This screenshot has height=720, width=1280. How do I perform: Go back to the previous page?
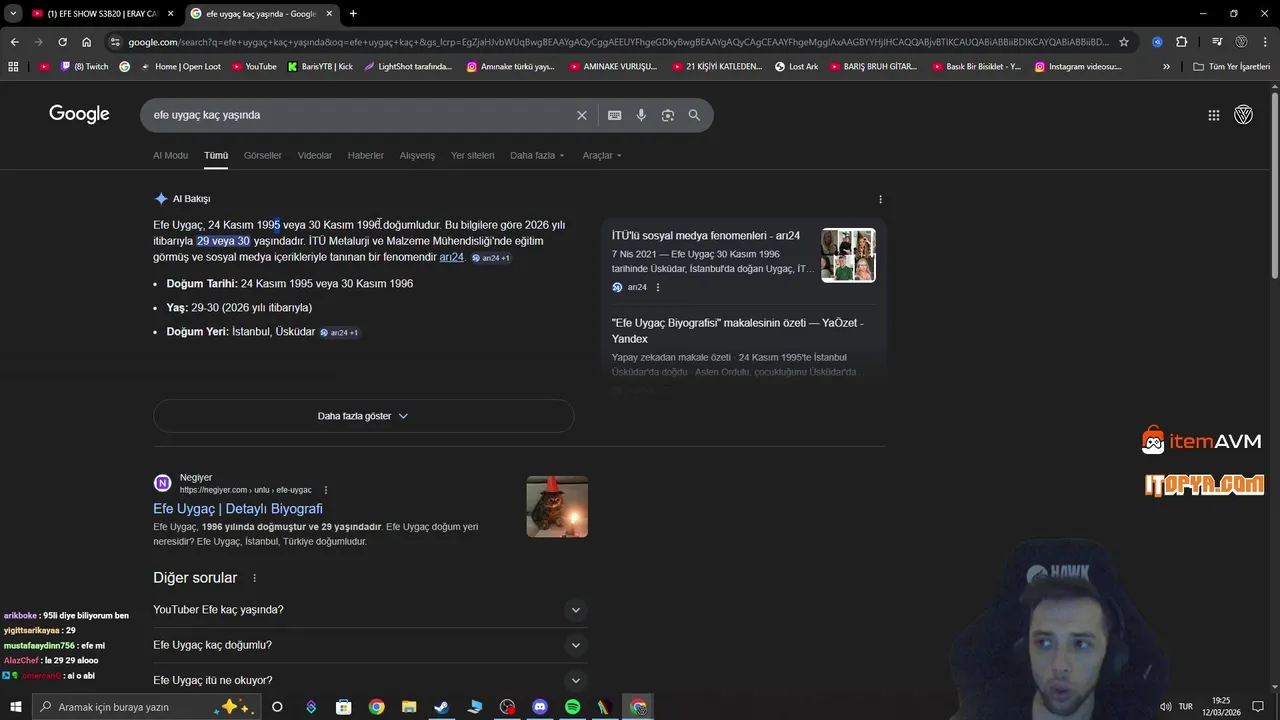(x=14, y=42)
